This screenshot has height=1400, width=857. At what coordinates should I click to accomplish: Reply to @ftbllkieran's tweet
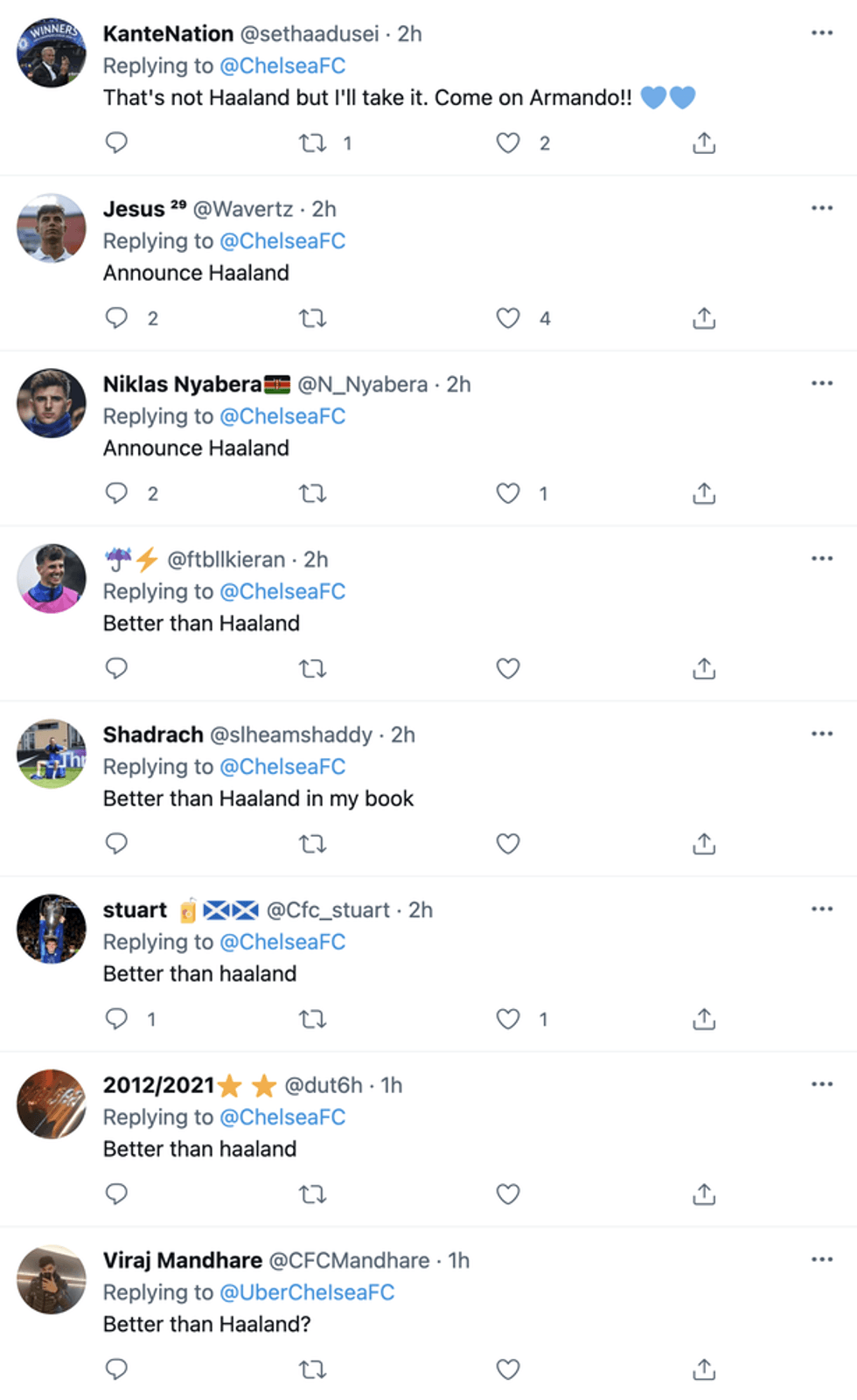[x=116, y=669]
